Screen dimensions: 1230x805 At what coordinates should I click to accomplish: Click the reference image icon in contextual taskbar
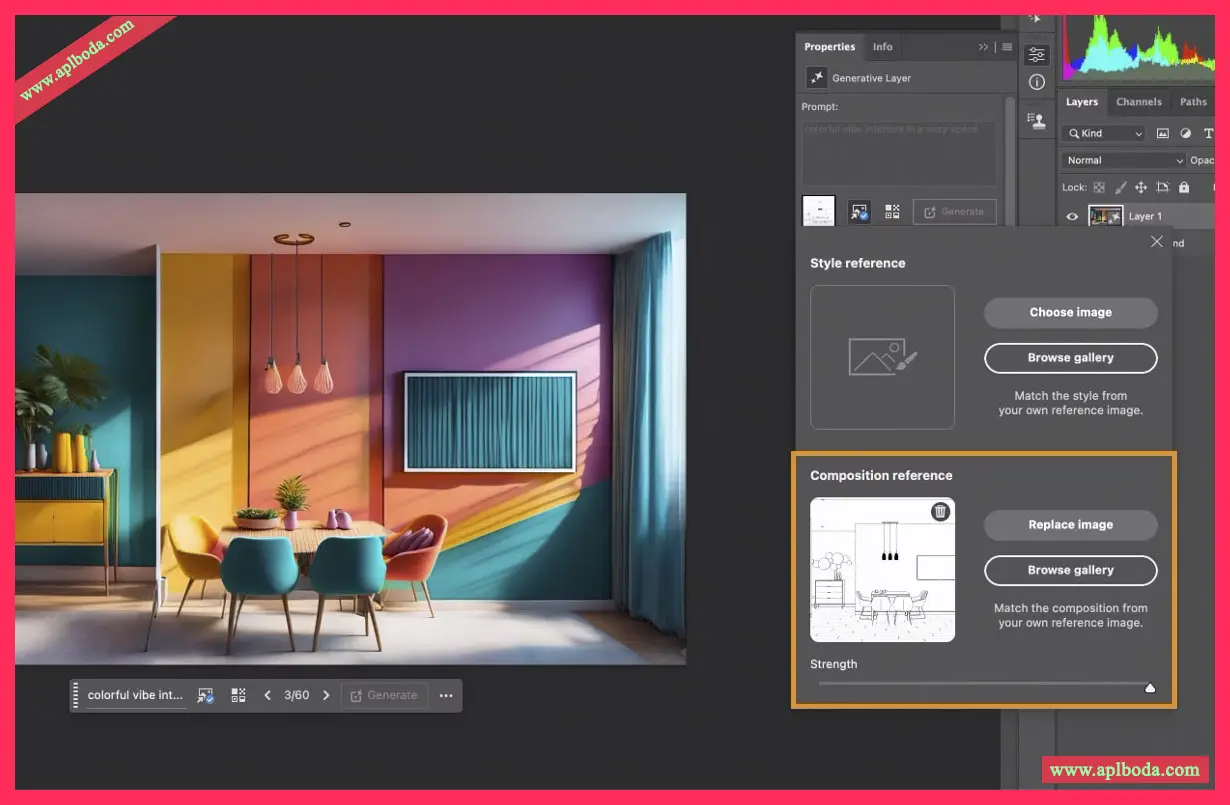click(x=206, y=695)
